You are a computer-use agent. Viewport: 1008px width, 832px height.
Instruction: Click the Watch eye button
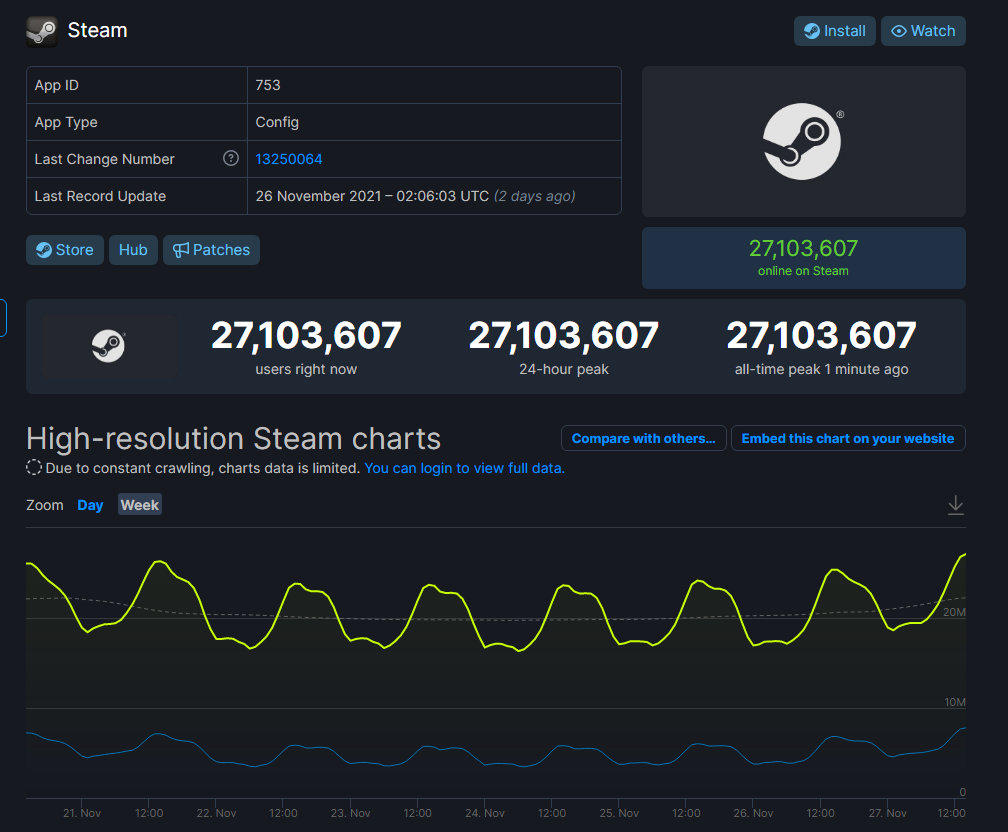coord(923,31)
